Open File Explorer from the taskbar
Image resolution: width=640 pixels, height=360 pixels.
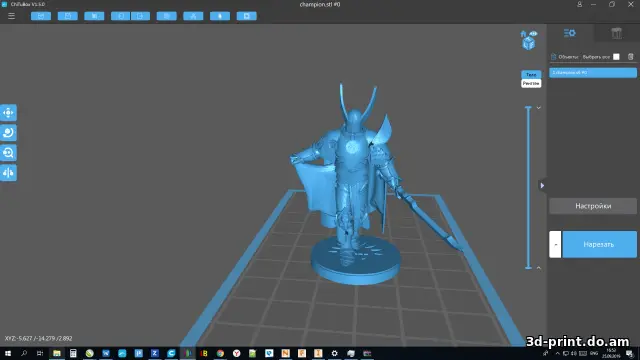[x=57, y=353]
